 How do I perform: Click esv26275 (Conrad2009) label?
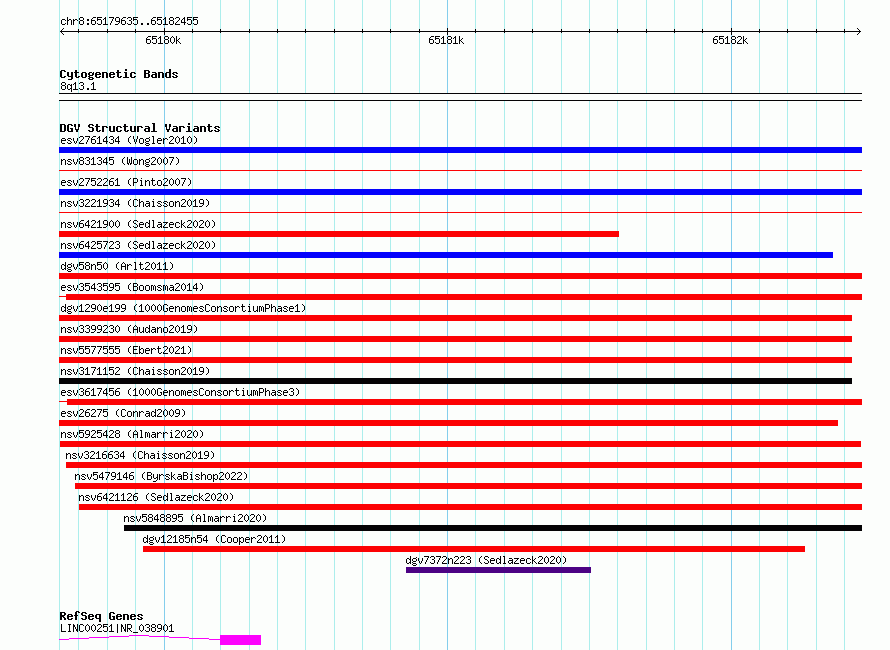123,413
